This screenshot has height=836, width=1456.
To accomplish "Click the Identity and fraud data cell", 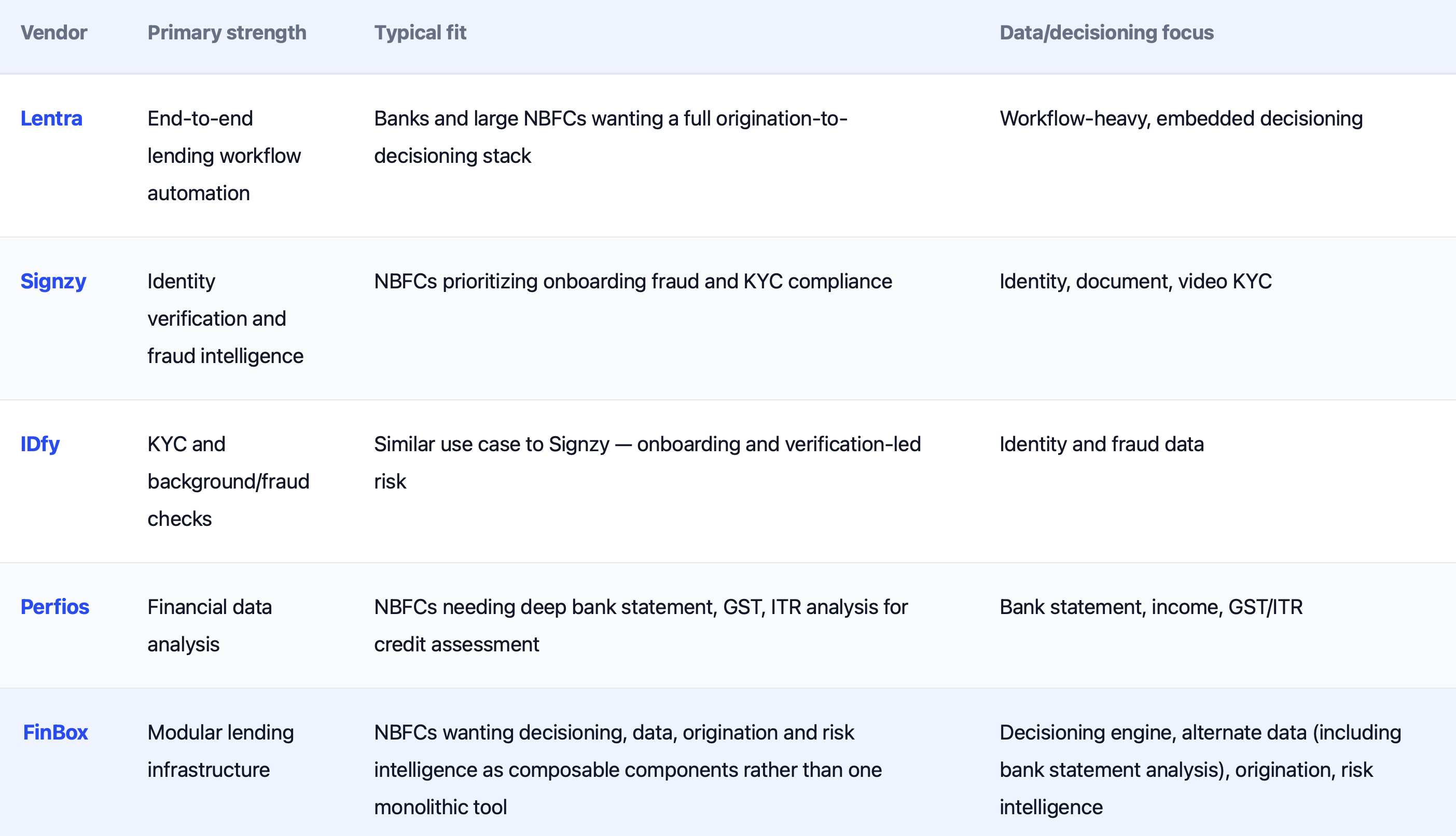I will (1102, 444).
